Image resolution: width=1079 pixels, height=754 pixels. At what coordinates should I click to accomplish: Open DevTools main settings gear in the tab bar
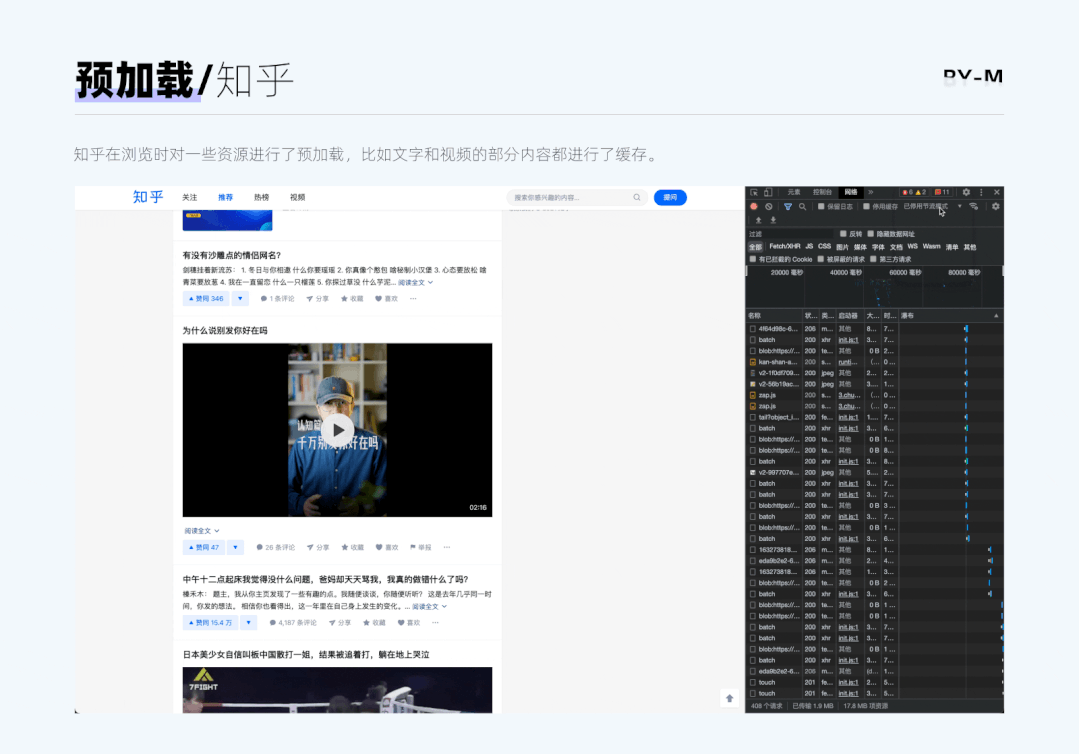click(966, 193)
